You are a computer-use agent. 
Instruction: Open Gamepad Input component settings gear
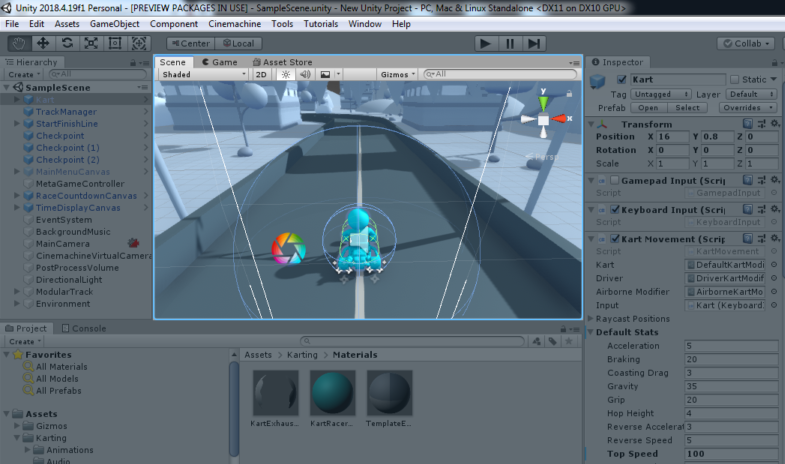774,180
